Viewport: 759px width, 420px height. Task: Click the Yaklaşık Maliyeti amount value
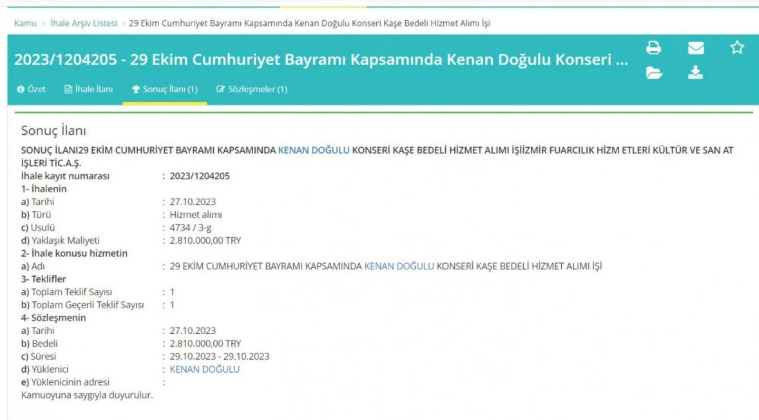(205, 240)
